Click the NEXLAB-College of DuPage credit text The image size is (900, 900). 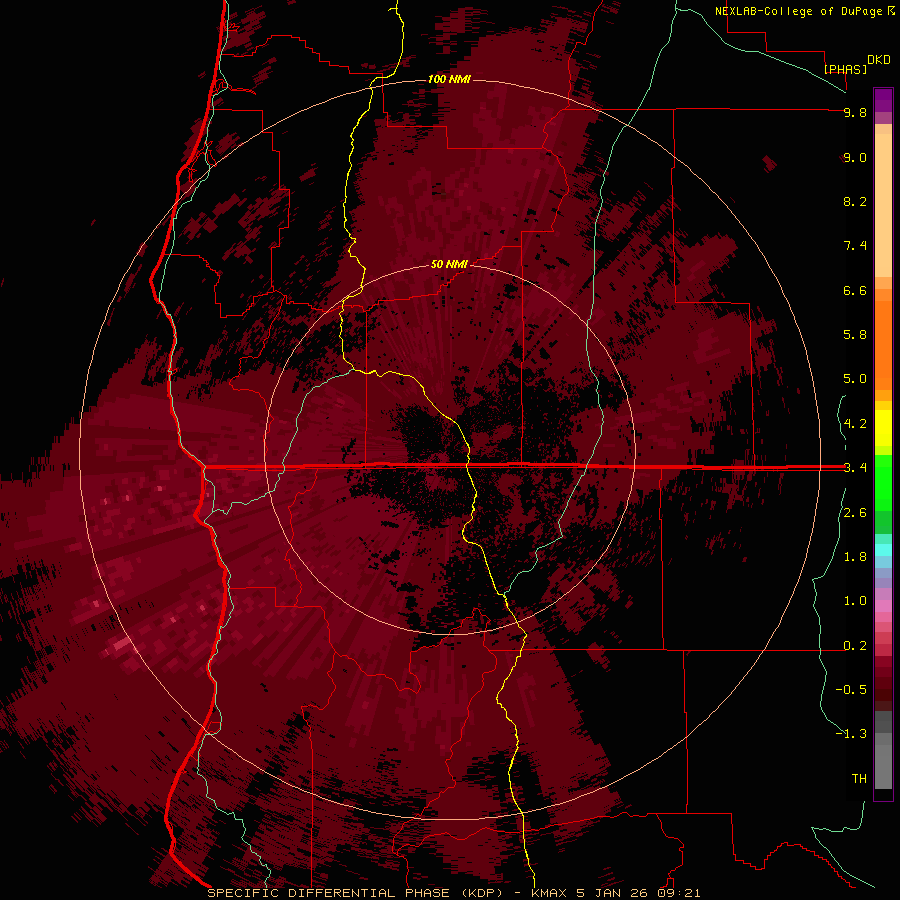798,11
